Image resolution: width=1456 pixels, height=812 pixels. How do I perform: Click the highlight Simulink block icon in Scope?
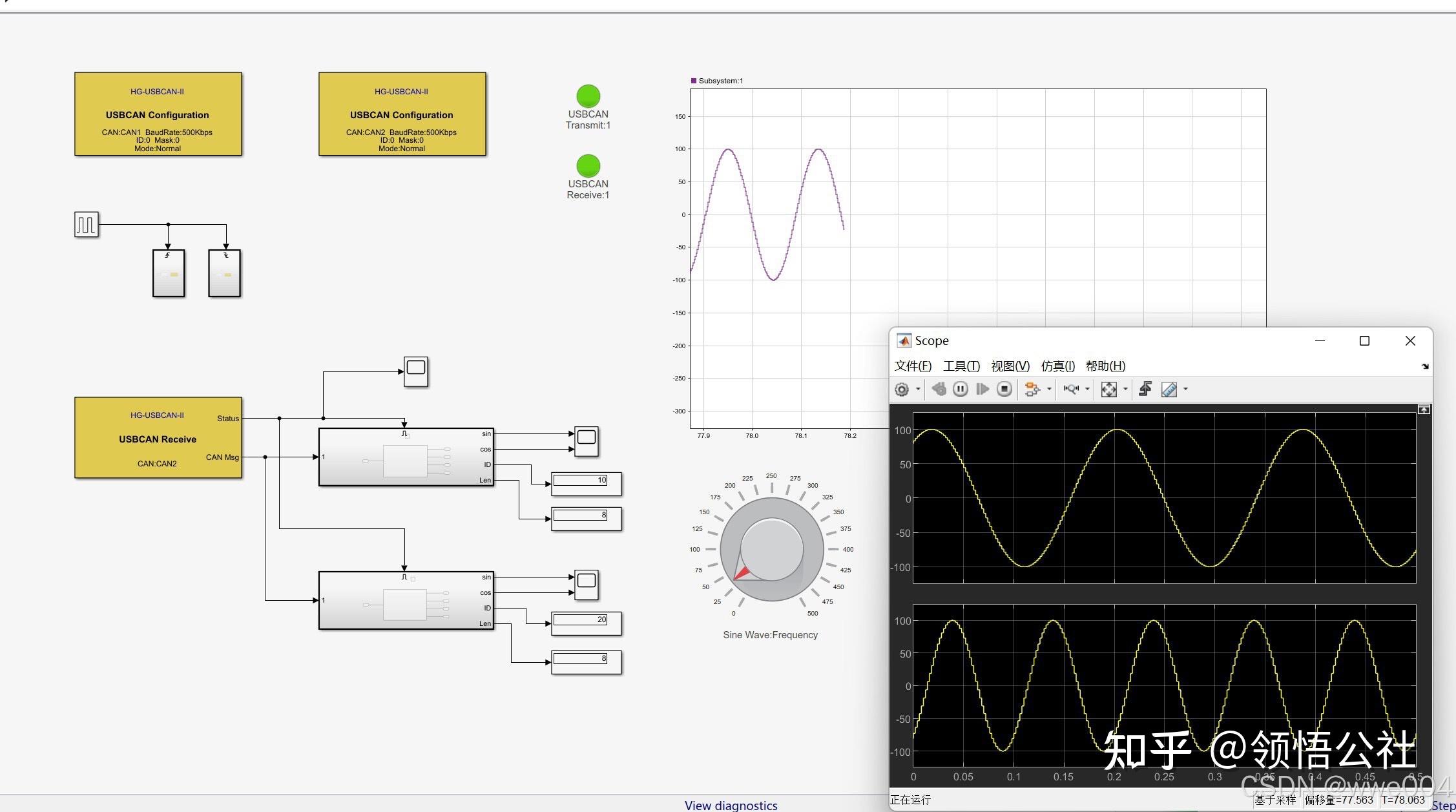(1032, 389)
